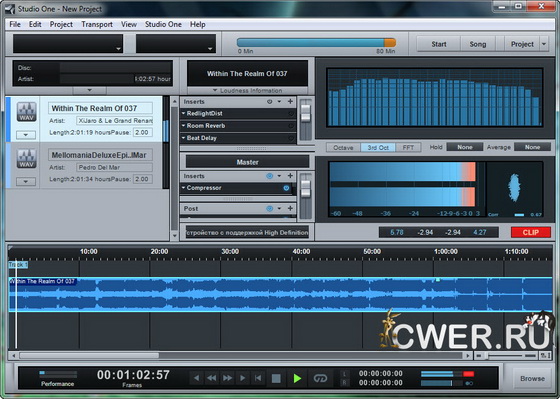Click the rewind button in transport
The width and height of the screenshot is (560, 399).
pyautogui.click(x=211, y=378)
